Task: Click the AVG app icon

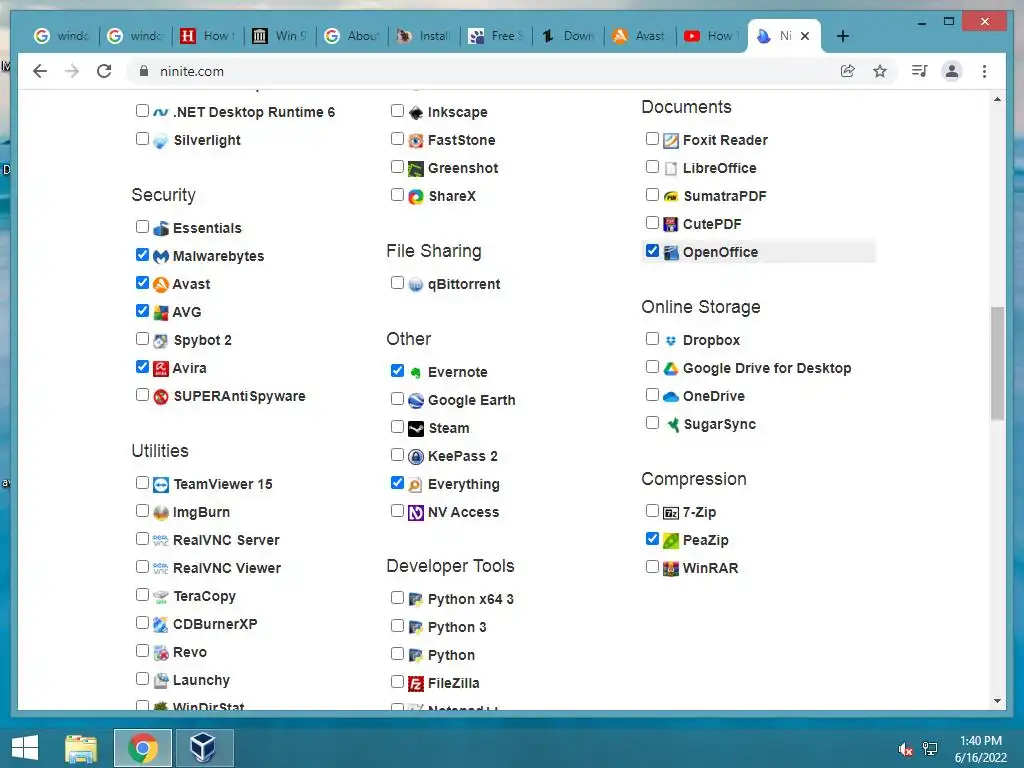Action: pyautogui.click(x=161, y=313)
